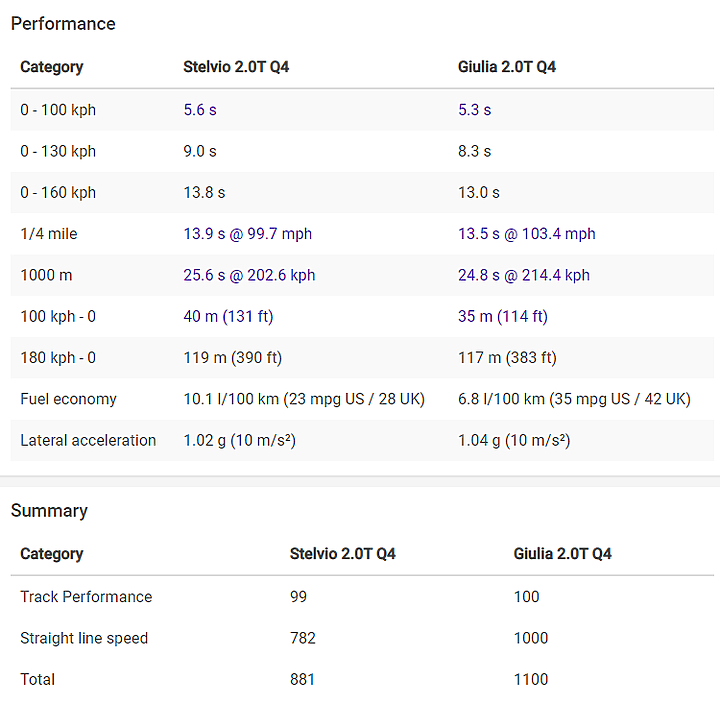The width and height of the screenshot is (720, 704).
Task: Click Giulia Total score 1100
Action: (x=531, y=679)
